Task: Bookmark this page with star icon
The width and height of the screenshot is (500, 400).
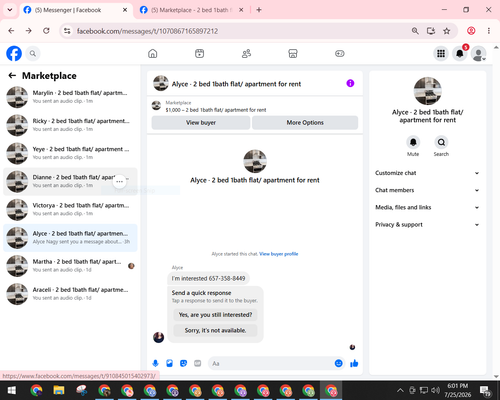Action: click(447, 31)
